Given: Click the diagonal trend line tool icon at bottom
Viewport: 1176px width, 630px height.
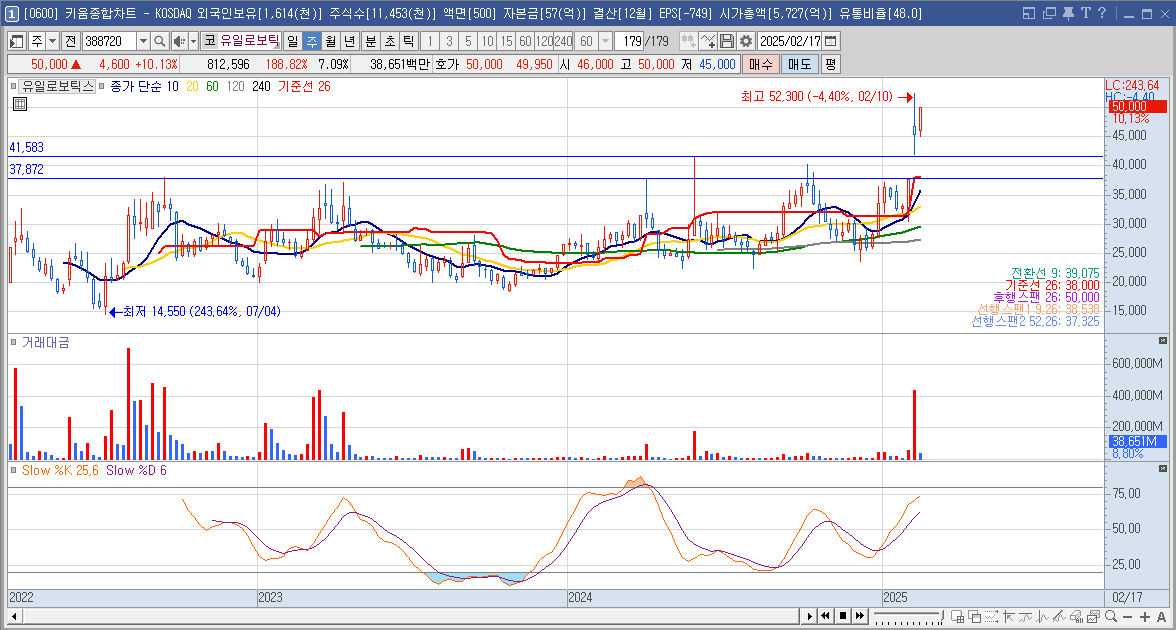Looking at the screenshot, I should pyautogui.click(x=1059, y=616).
